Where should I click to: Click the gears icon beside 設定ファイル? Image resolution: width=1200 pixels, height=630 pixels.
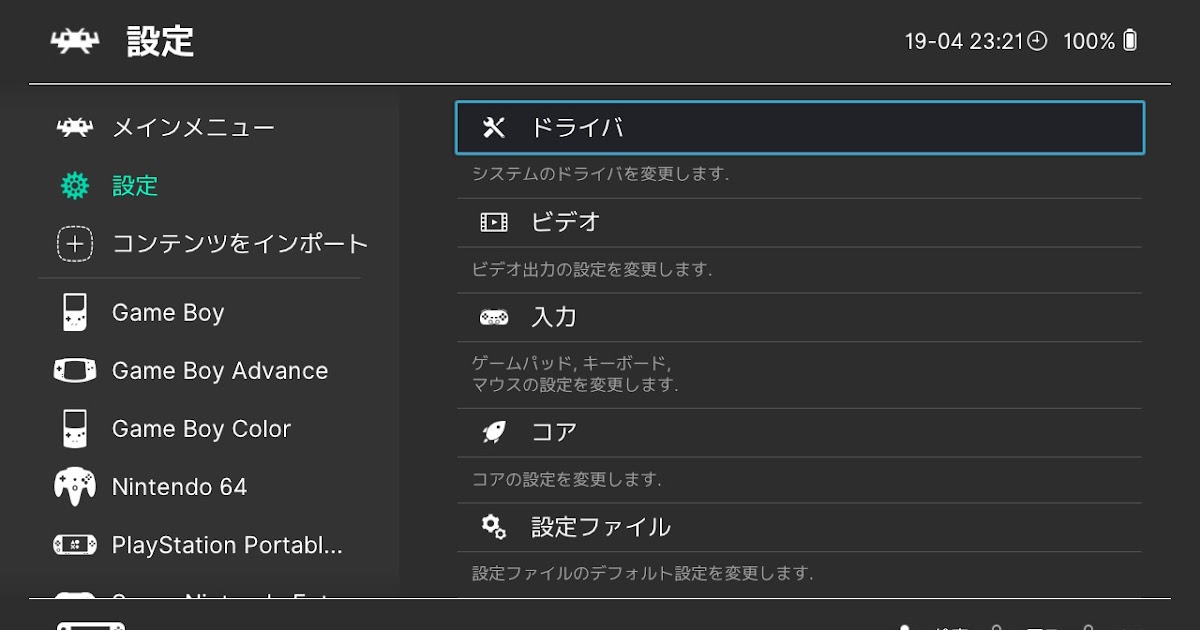492,526
